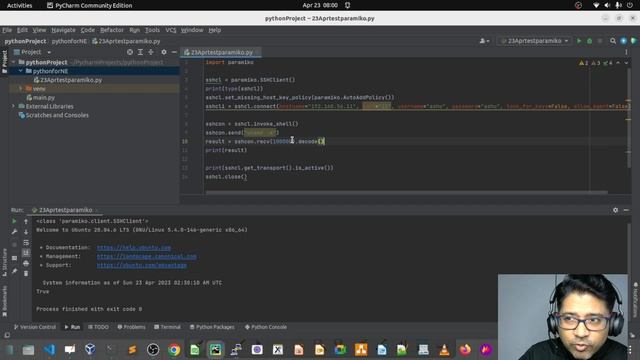Expand the venv folder
The width and height of the screenshot is (640, 360).
click(x=20, y=89)
